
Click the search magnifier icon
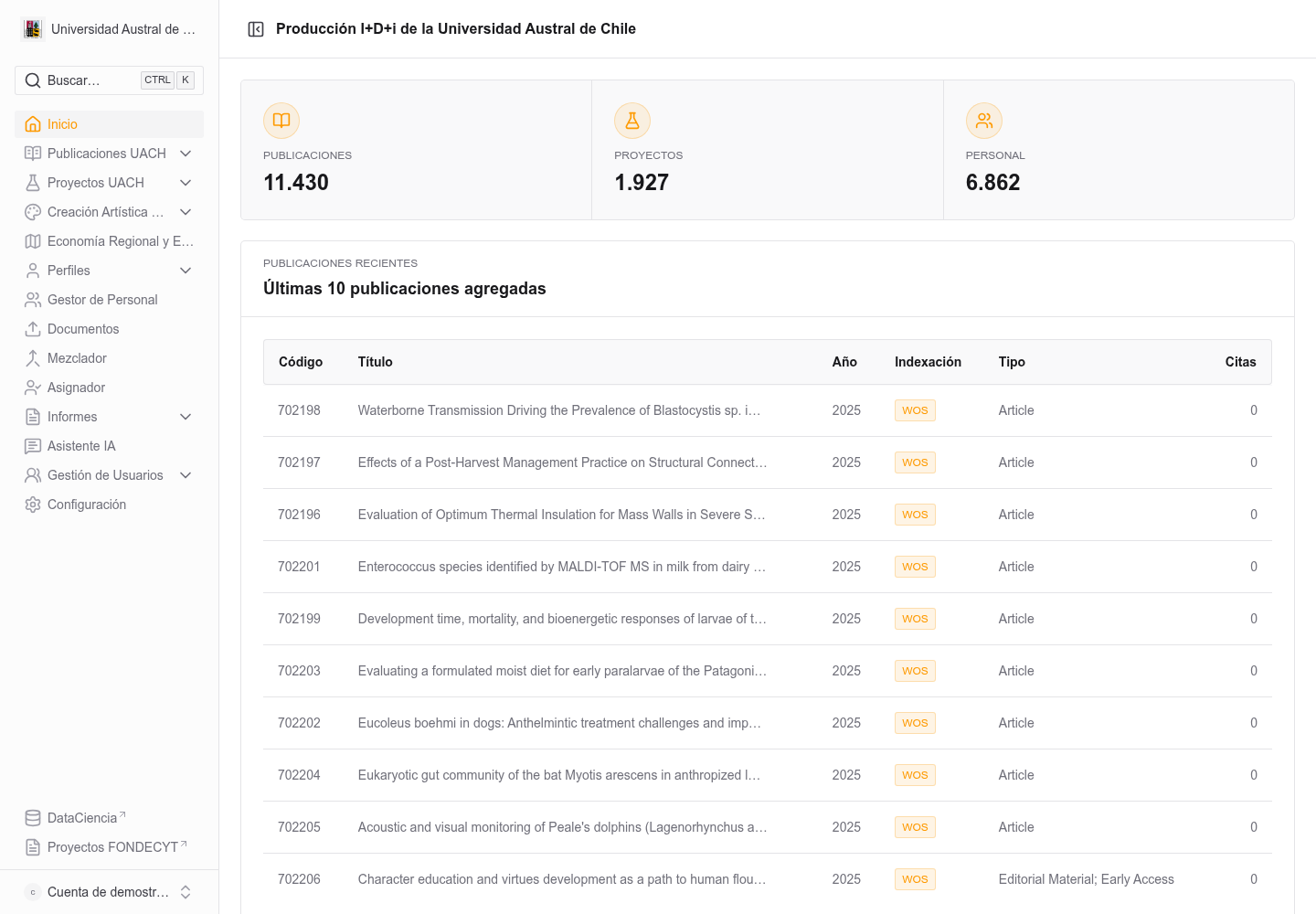33,80
